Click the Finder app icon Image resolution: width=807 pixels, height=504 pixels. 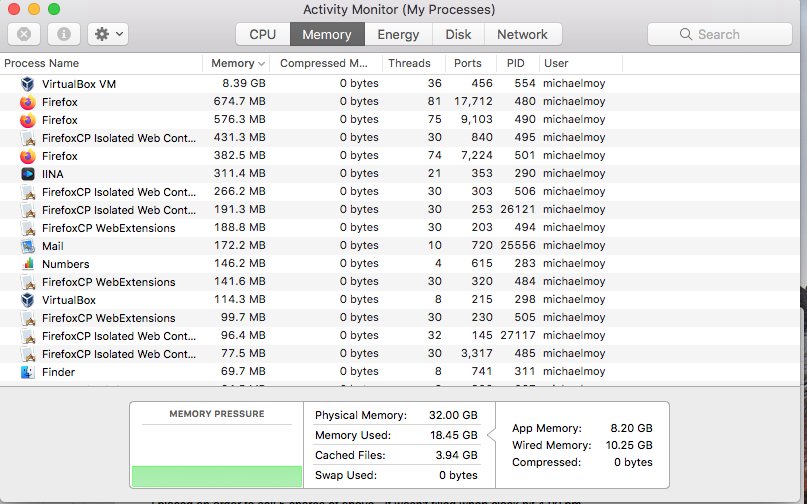pyautogui.click(x=28, y=372)
